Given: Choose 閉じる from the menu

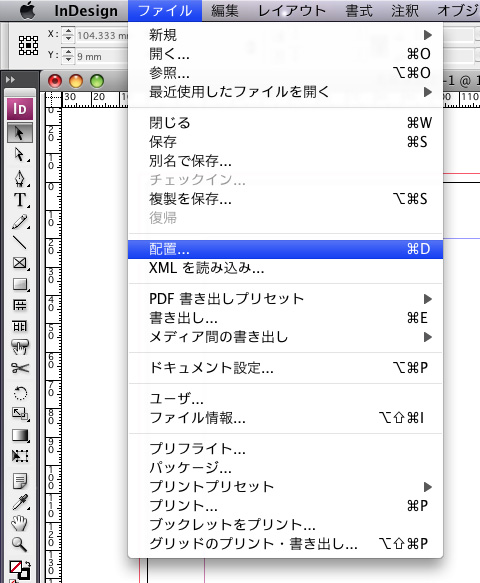Looking at the screenshot, I should [x=286, y=123].
